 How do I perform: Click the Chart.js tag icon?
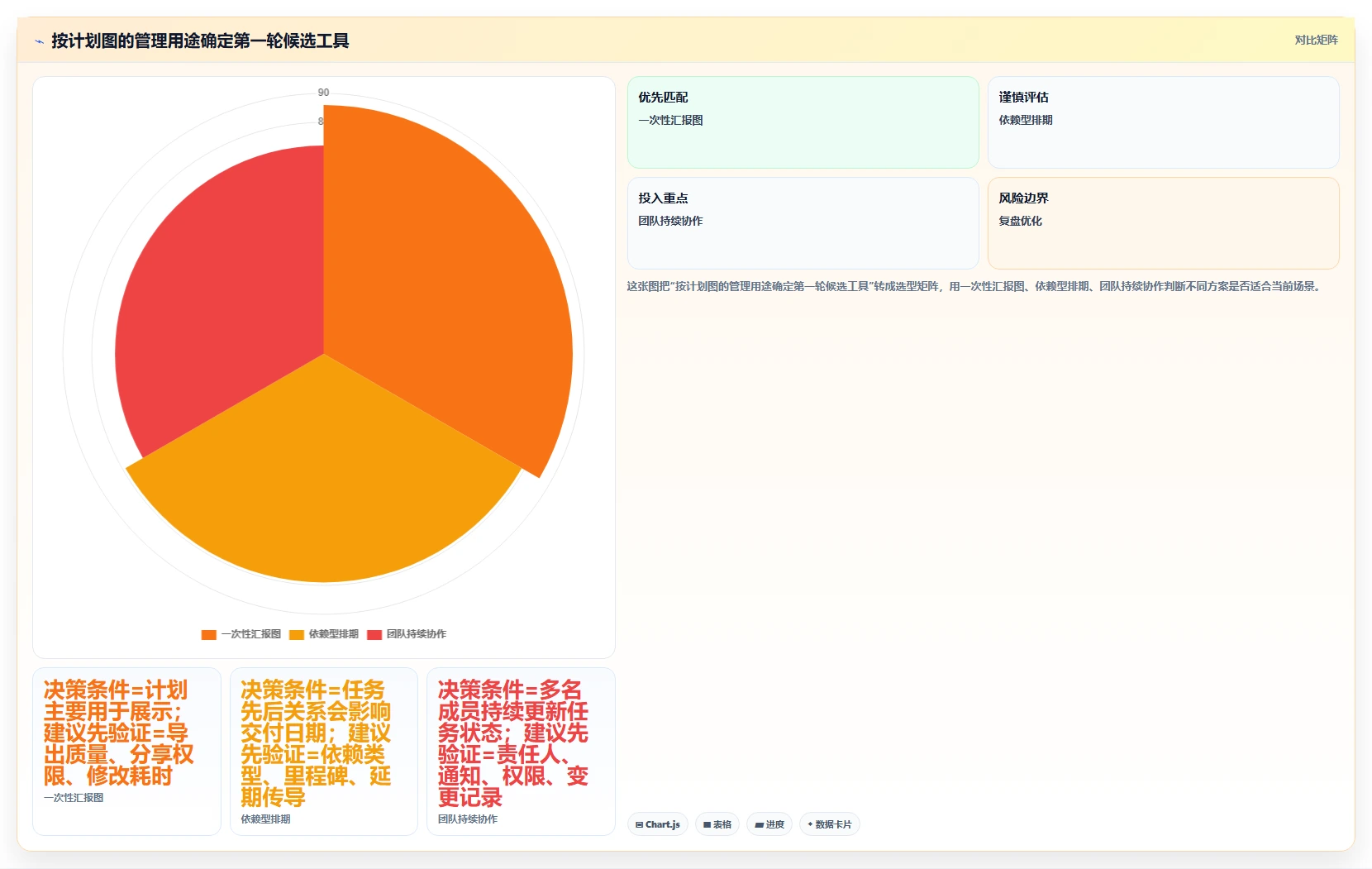click(x=639, y=825)
